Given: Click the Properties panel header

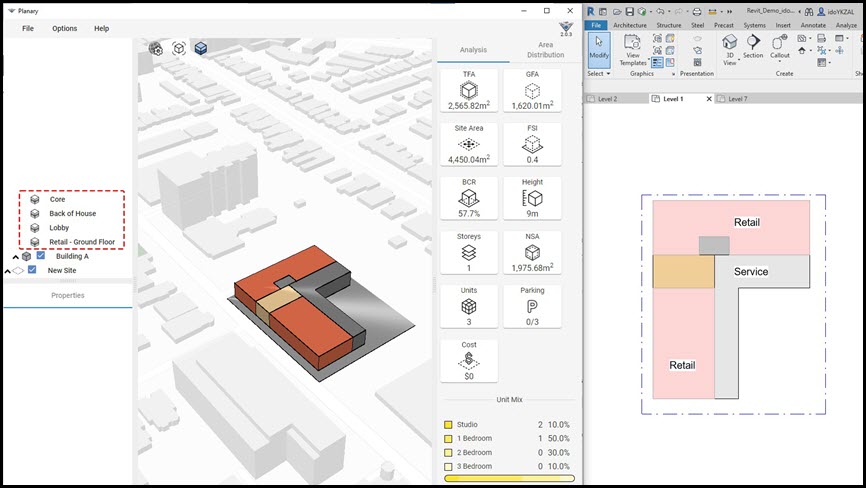Looking at the screenshot, I should tap(68, 295).
